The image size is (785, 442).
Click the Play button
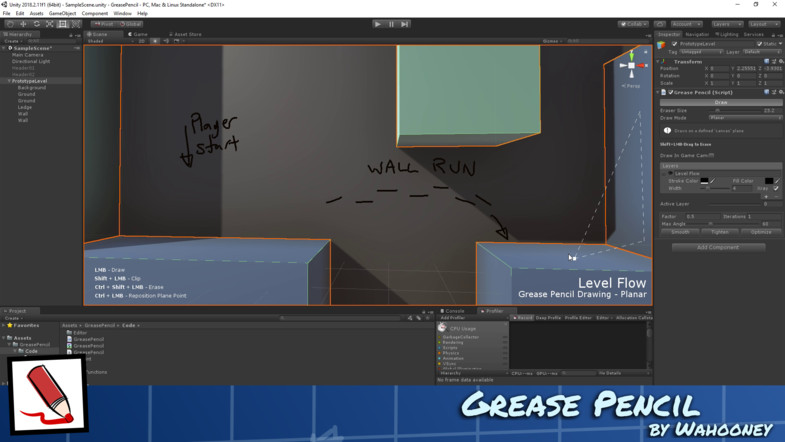point(378,24)
